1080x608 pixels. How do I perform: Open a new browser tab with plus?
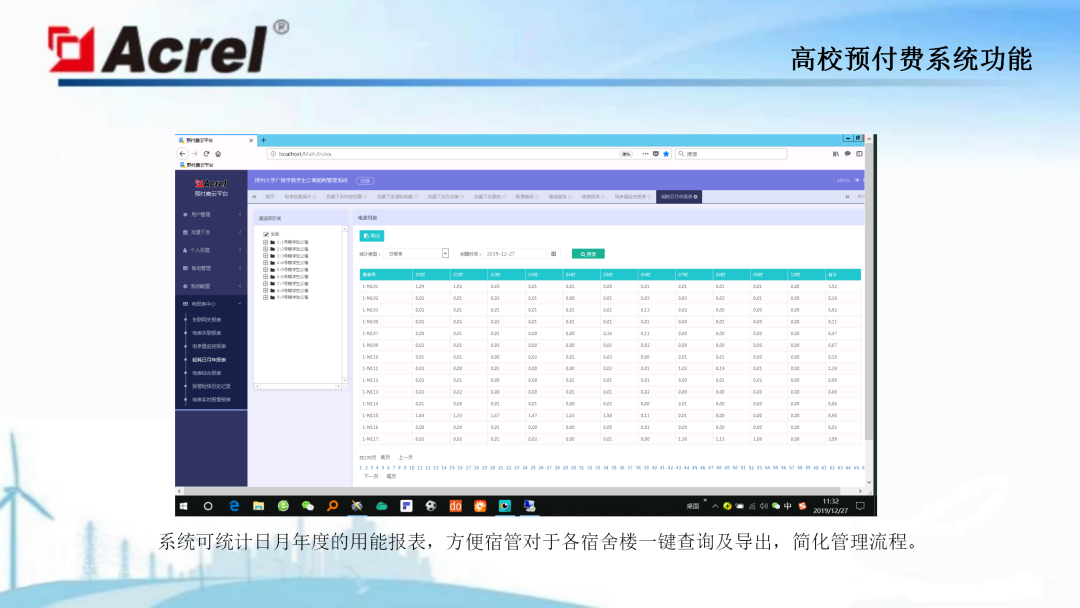tap(263, 140)
